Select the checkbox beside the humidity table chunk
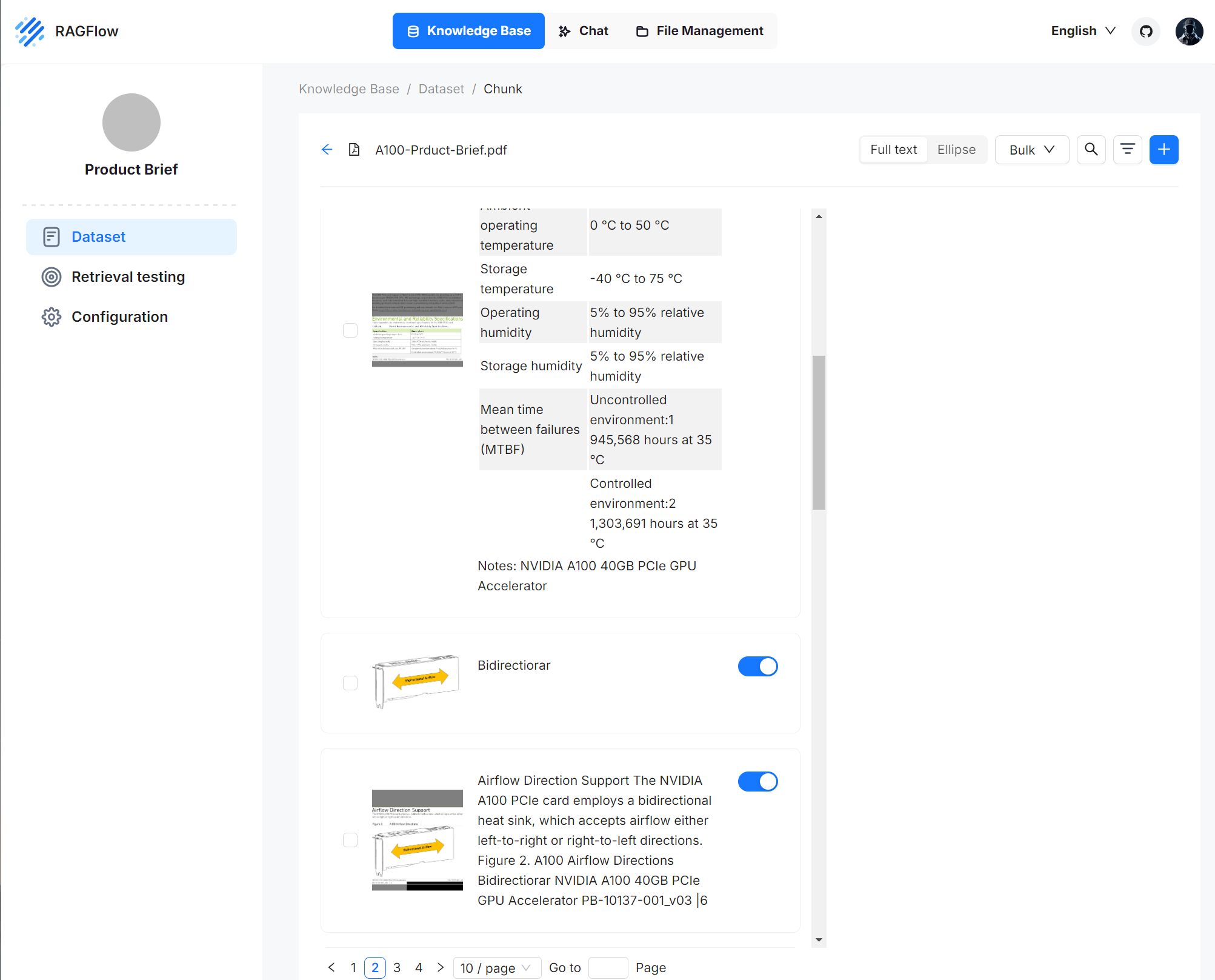Screen dimensions: 1215x980 pyautogui.click(x=350, y=330)
